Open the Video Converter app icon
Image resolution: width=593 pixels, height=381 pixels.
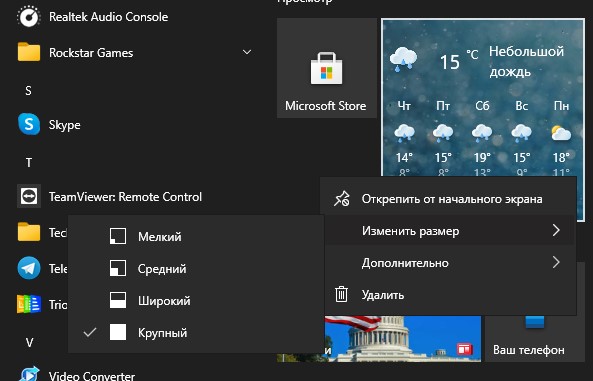[29, 374]
